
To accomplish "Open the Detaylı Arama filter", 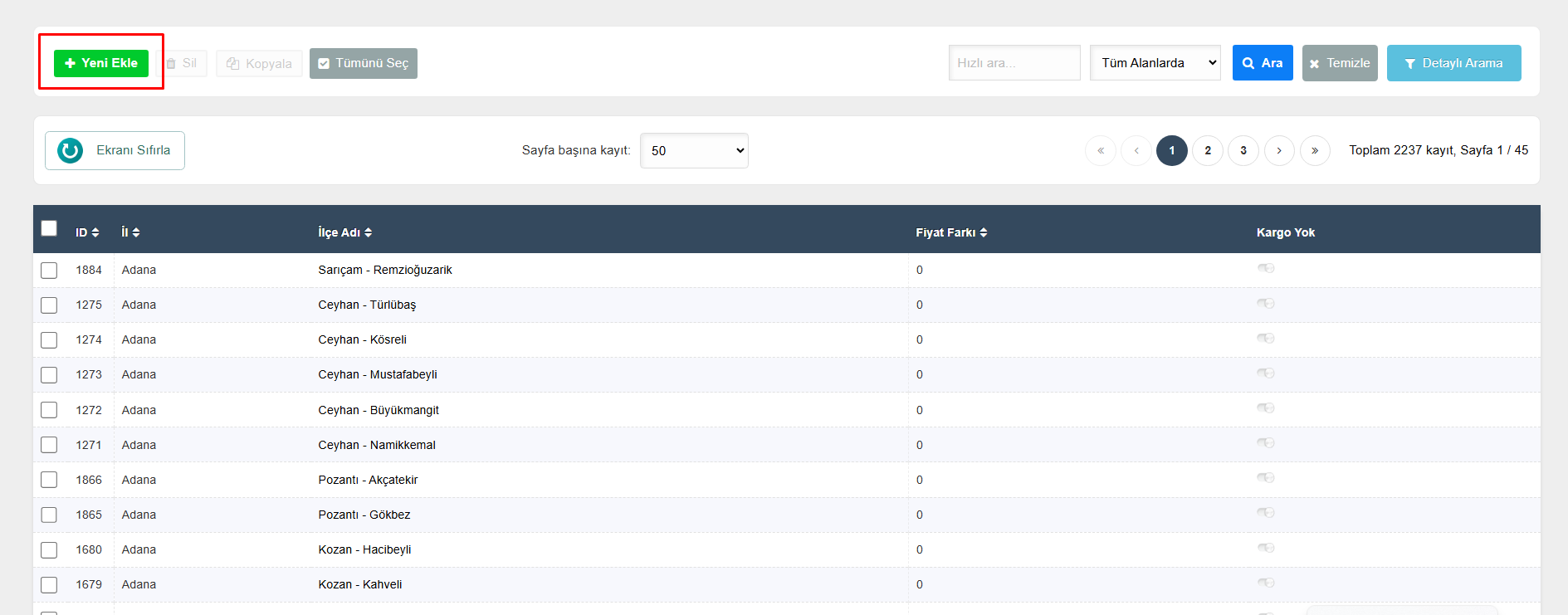I will pos(1453,63).
